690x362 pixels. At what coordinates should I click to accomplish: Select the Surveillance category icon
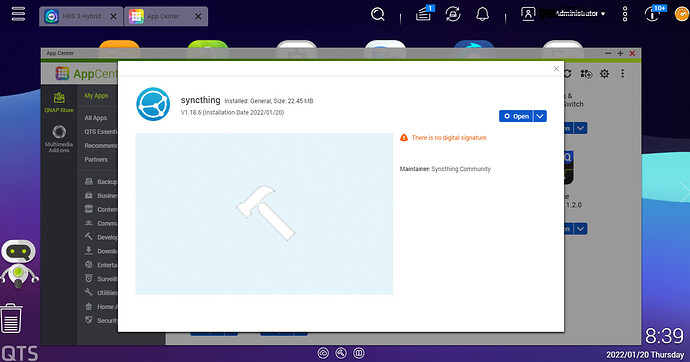click(x=88, y=278)
